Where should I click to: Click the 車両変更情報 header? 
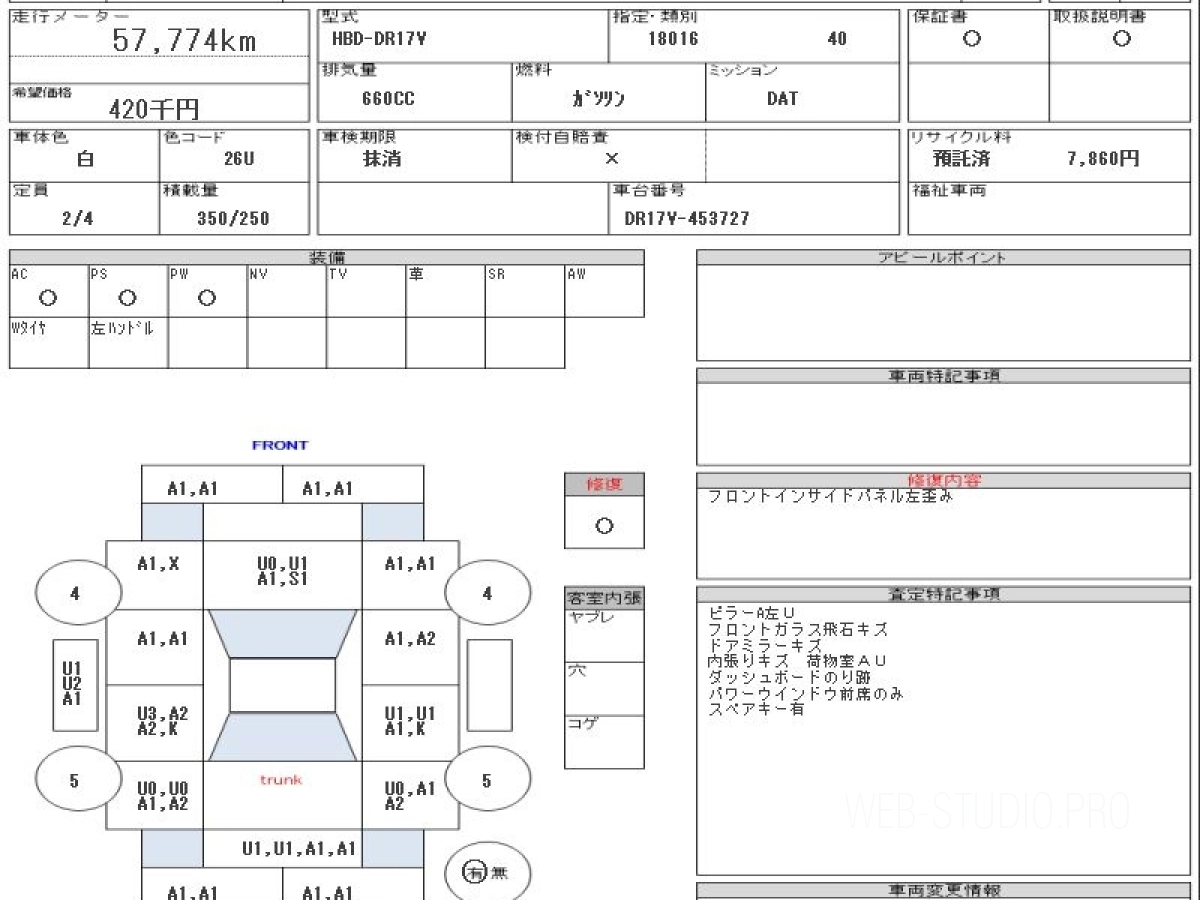[x=943, y=890]
